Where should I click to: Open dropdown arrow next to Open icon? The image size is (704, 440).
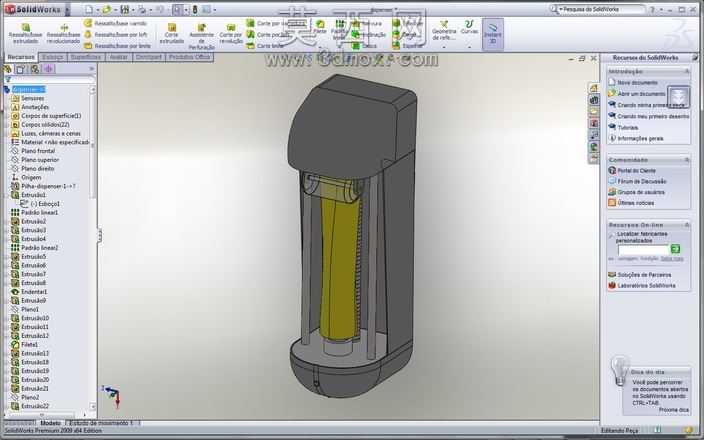point(115,9)
